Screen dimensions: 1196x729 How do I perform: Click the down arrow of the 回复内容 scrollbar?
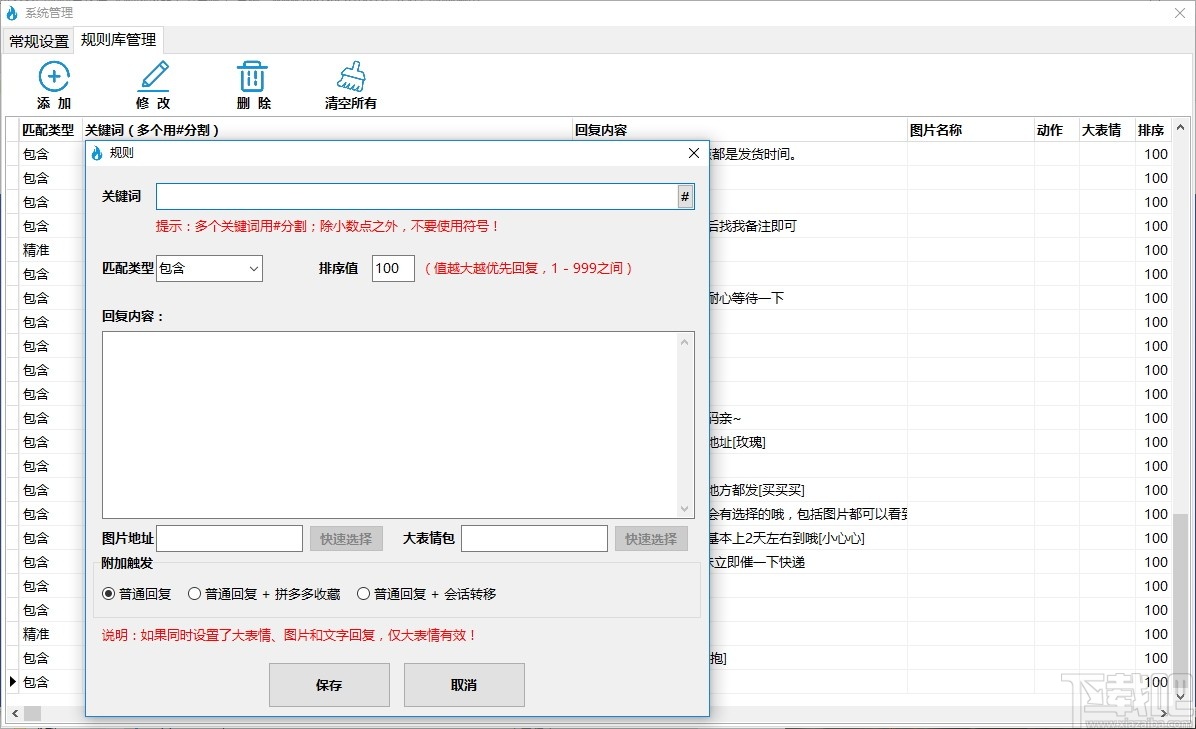point(685,508)
